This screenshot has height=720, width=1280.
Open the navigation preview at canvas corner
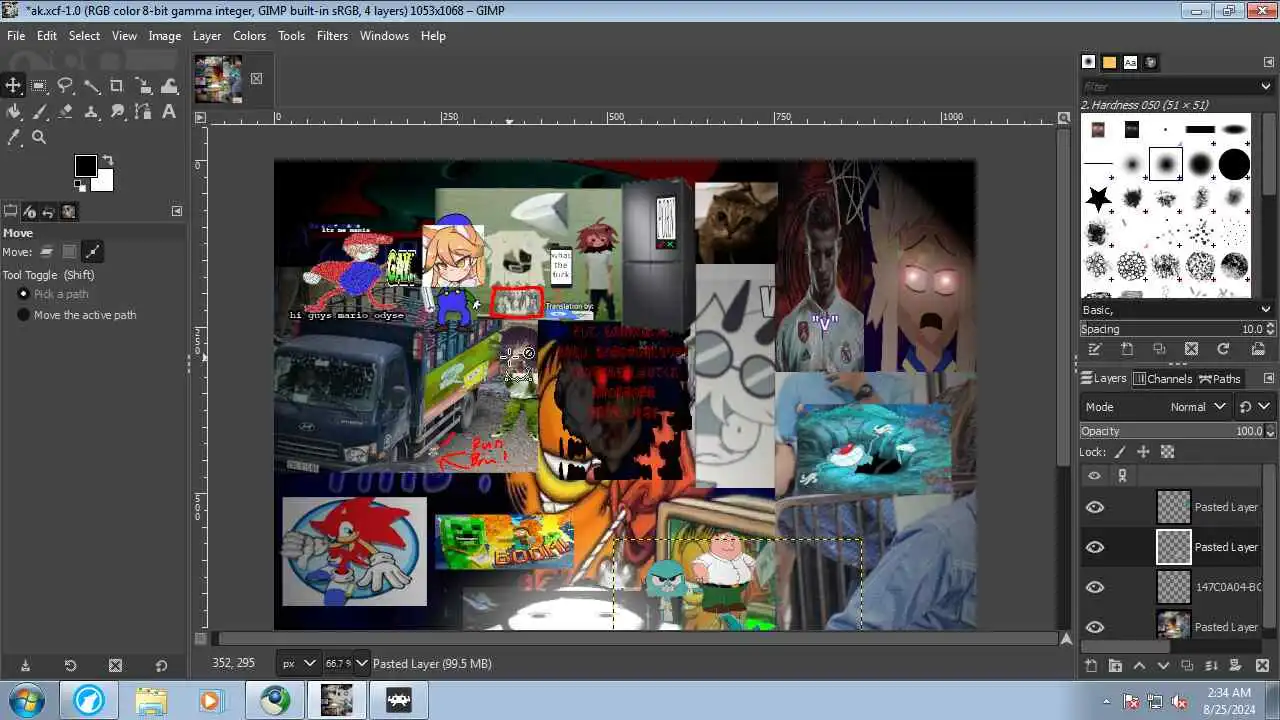click(1065, 638)
